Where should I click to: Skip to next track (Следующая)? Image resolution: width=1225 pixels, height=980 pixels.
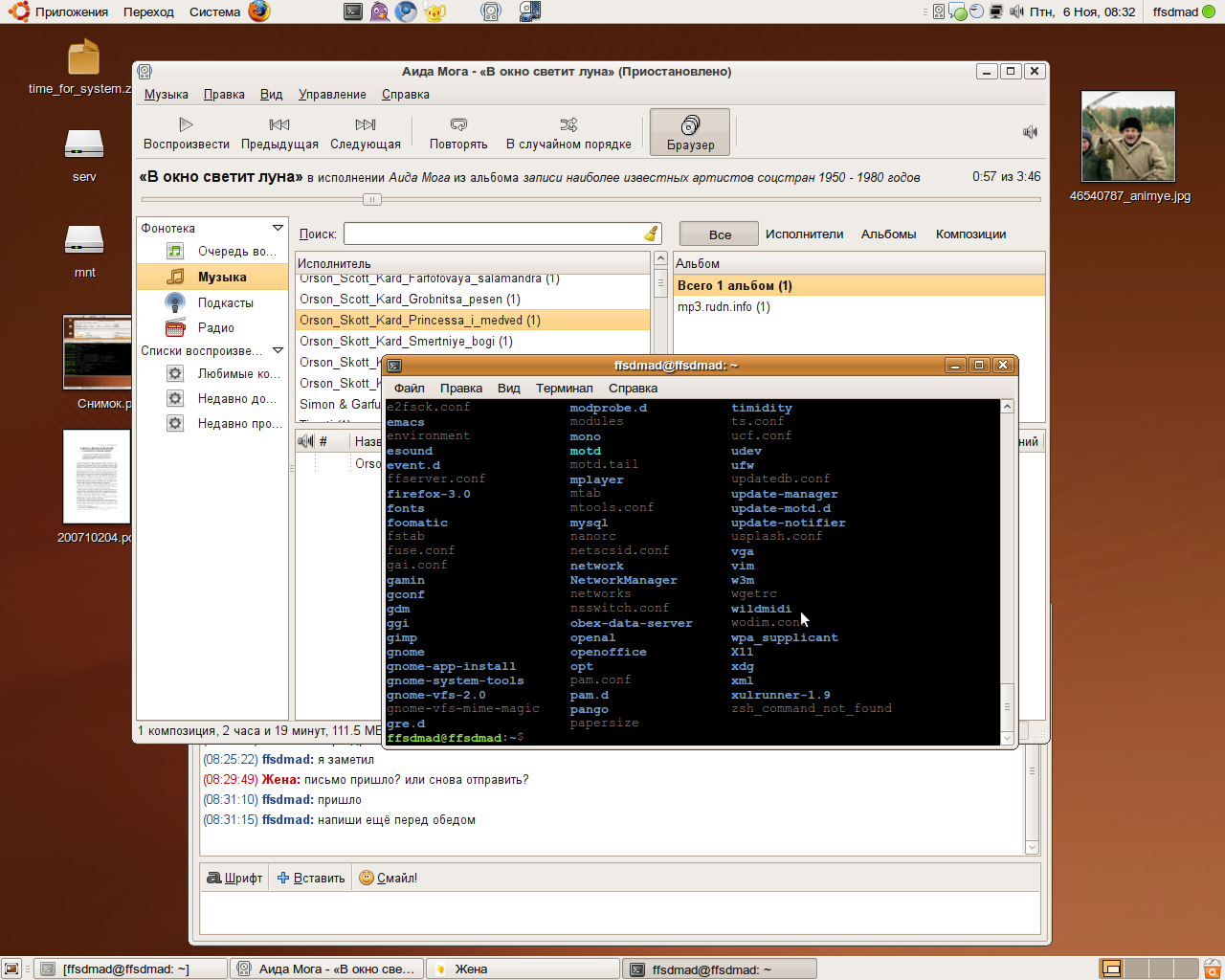tap(366, 132)
